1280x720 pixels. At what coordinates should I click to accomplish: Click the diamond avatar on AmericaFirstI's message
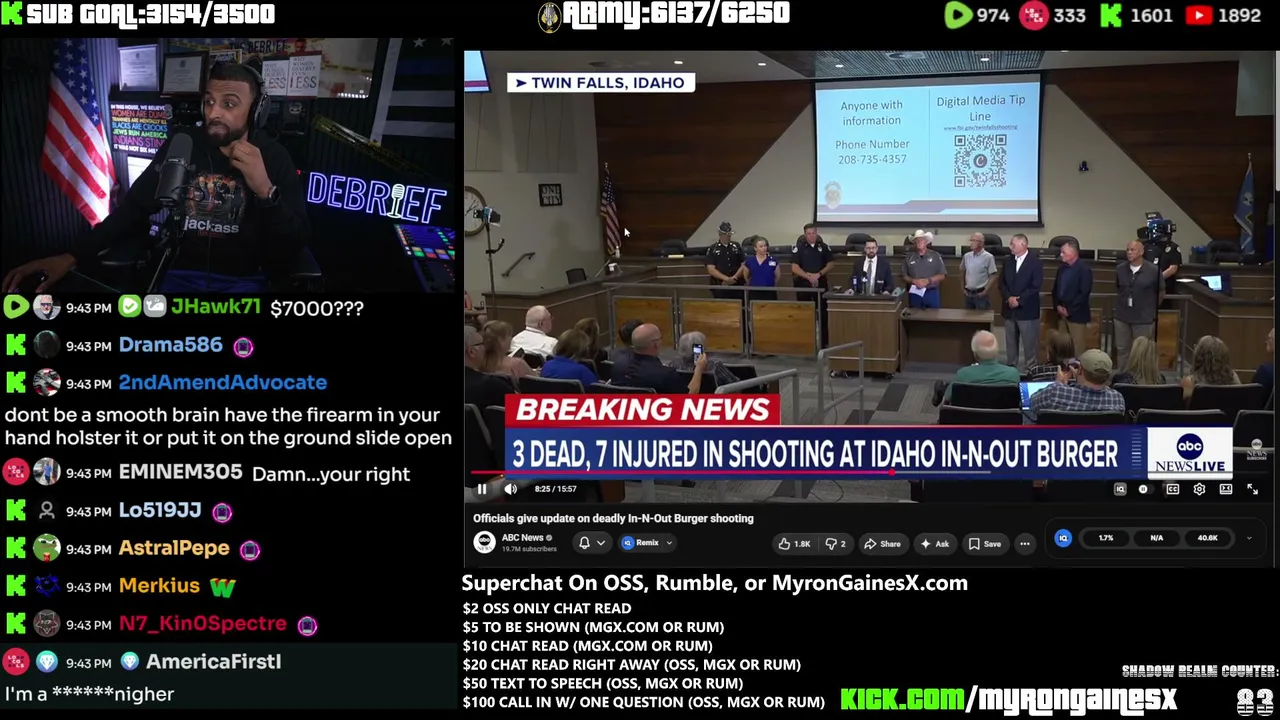coord(47,662)
